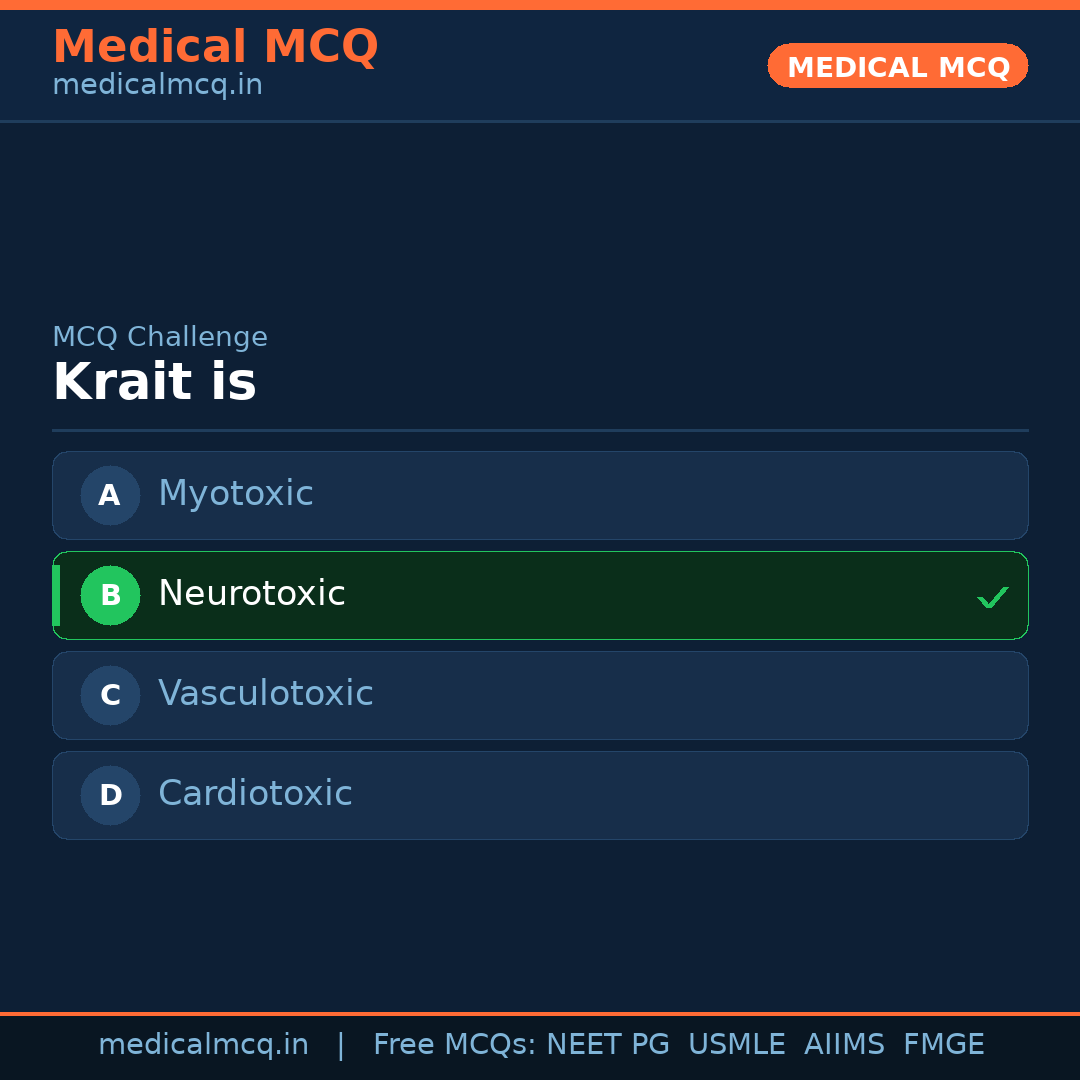Screen dimensions: 1080x1080
Task: Click the green checkmark on Neurotoxic
Action: (x=993, y=597)
